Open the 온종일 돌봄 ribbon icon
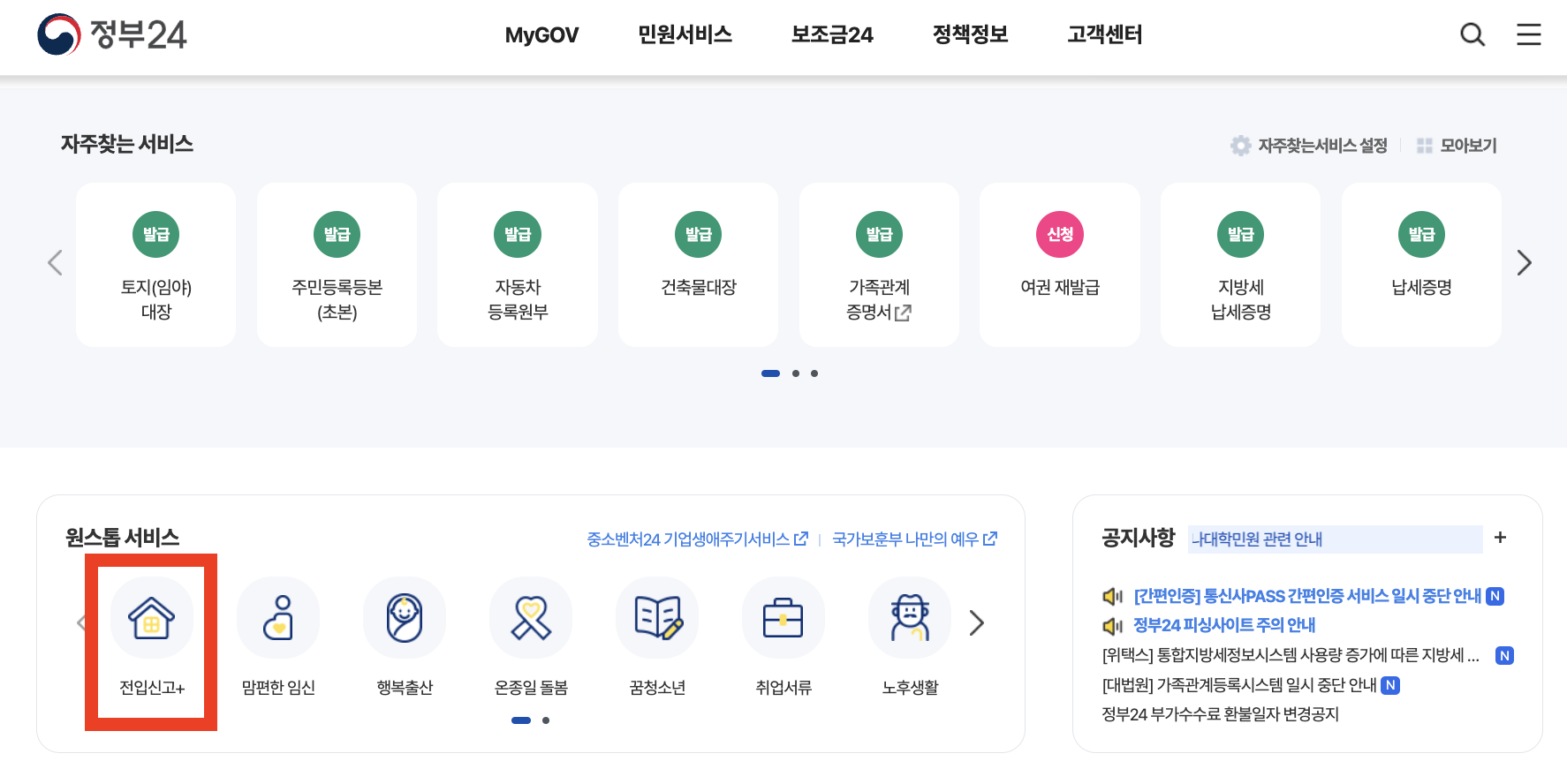 531,618
